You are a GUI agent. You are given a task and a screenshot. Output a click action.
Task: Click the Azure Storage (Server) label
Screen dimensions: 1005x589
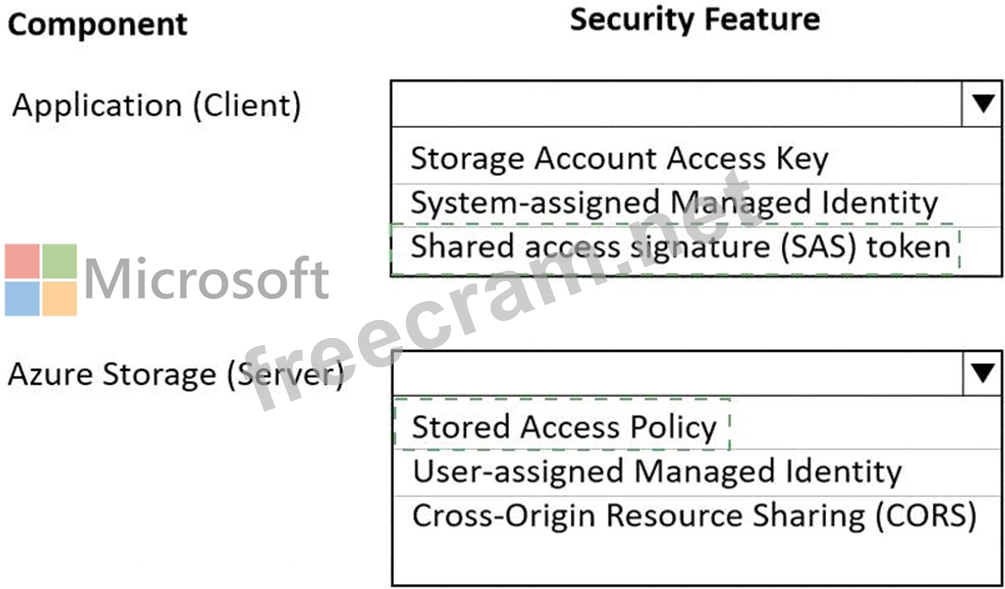[x=176, y=376]
